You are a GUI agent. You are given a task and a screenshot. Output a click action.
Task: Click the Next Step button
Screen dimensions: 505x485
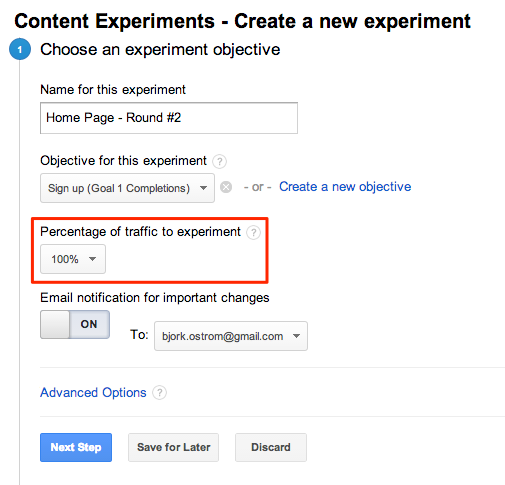pos(76,447)
